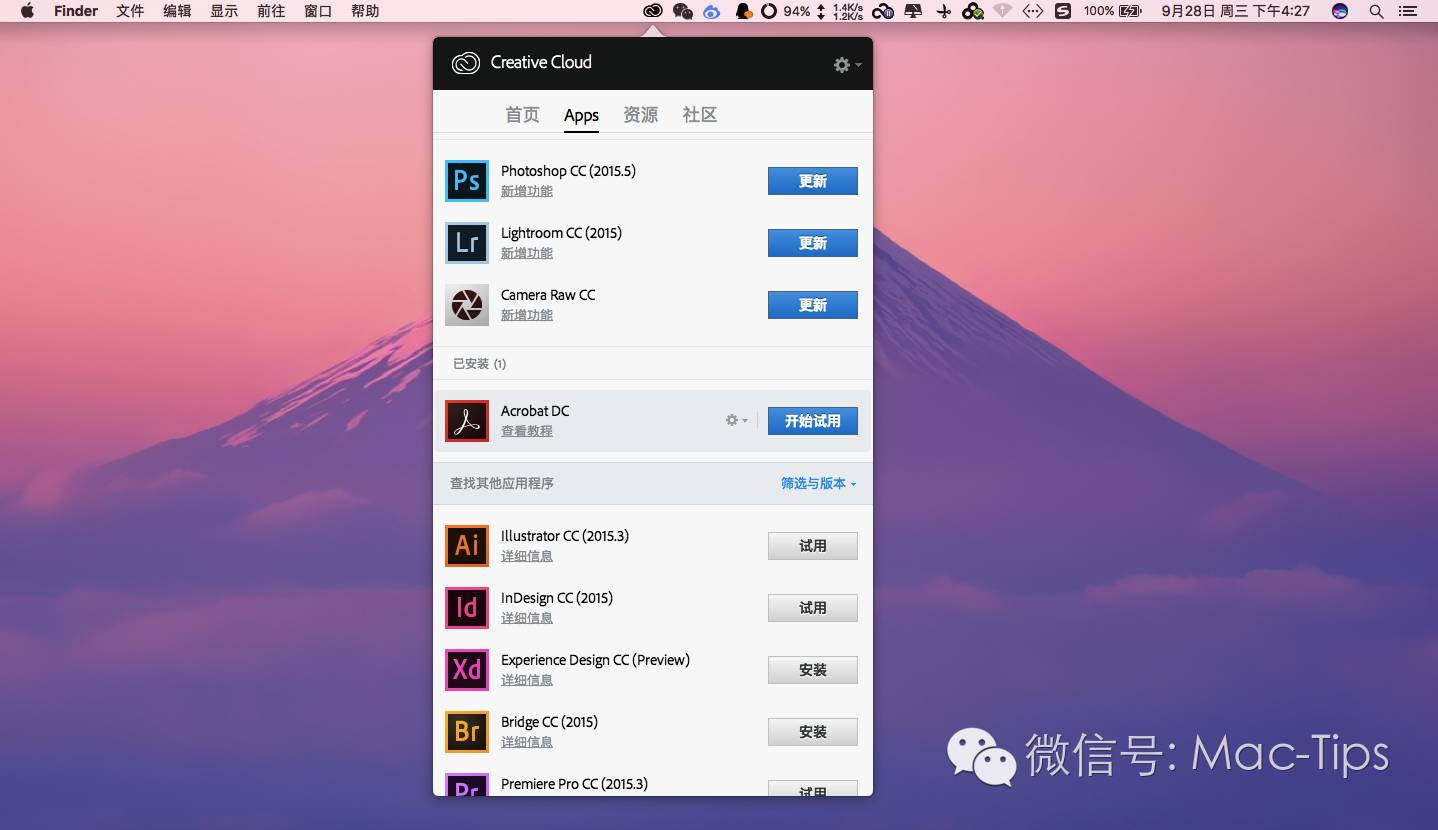
Task: Switch to the Apps tab
Action: pyautogui.click(x=581, y=115)
